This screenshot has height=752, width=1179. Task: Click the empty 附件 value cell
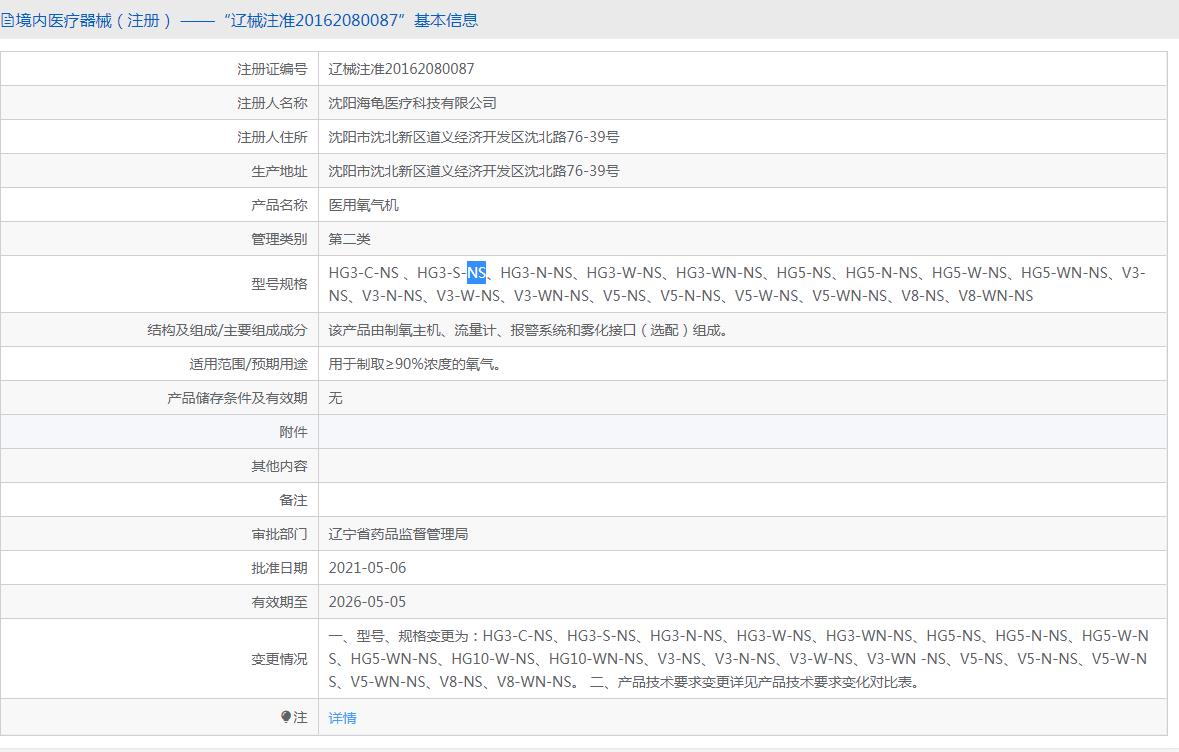click(x=742, y=432)
